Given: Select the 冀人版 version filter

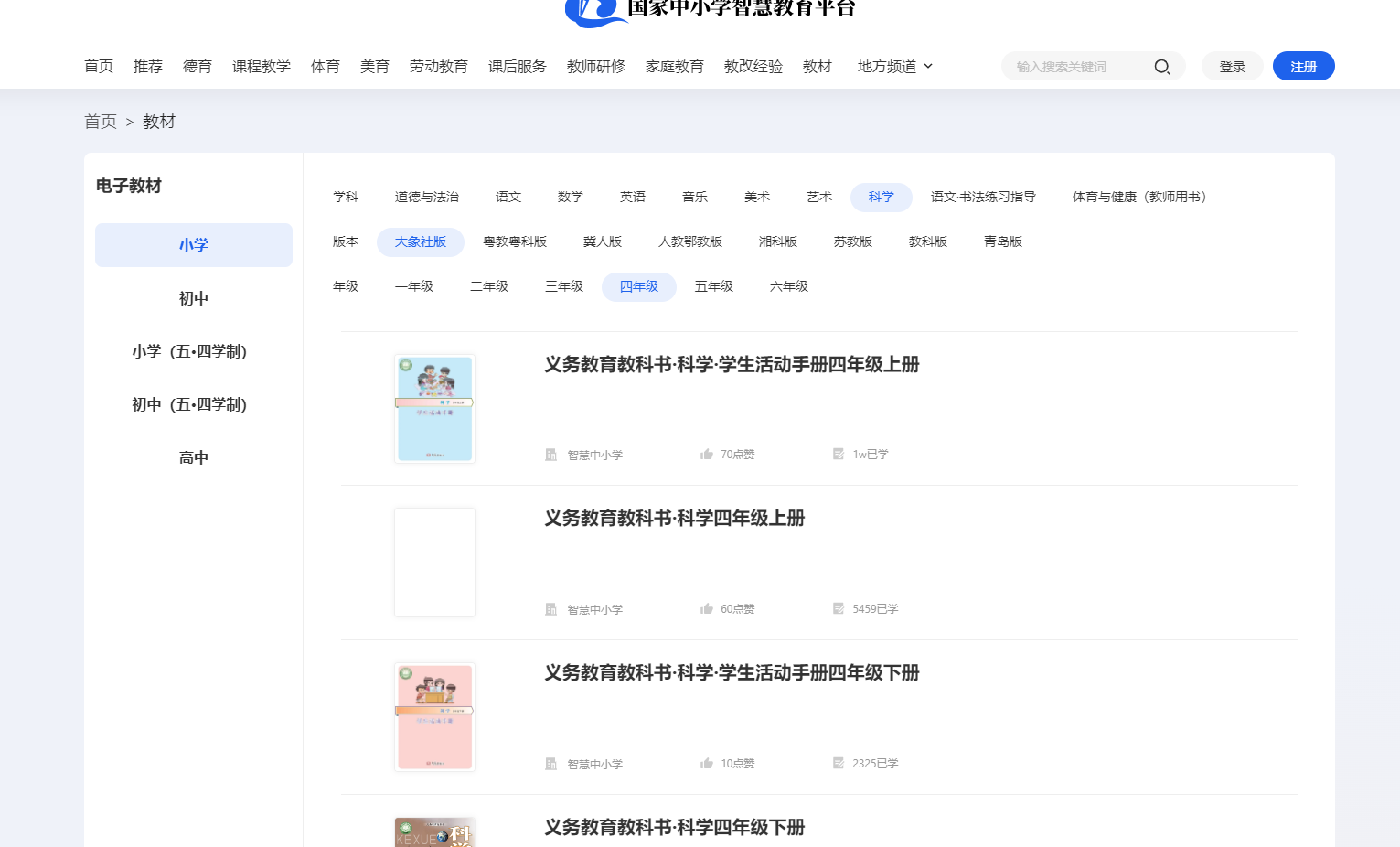Looking at the screenshot, I should (603, 241).
